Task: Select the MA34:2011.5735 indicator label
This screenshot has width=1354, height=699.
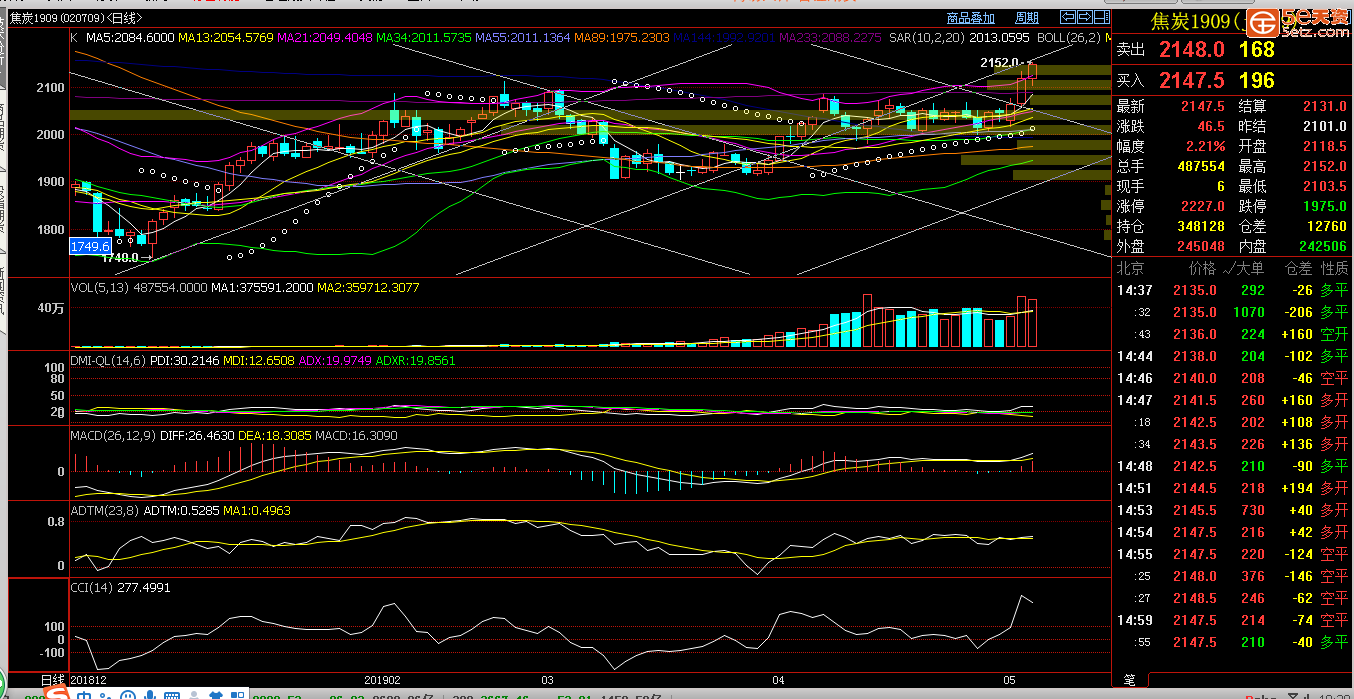Action: [x=424, y=37]
